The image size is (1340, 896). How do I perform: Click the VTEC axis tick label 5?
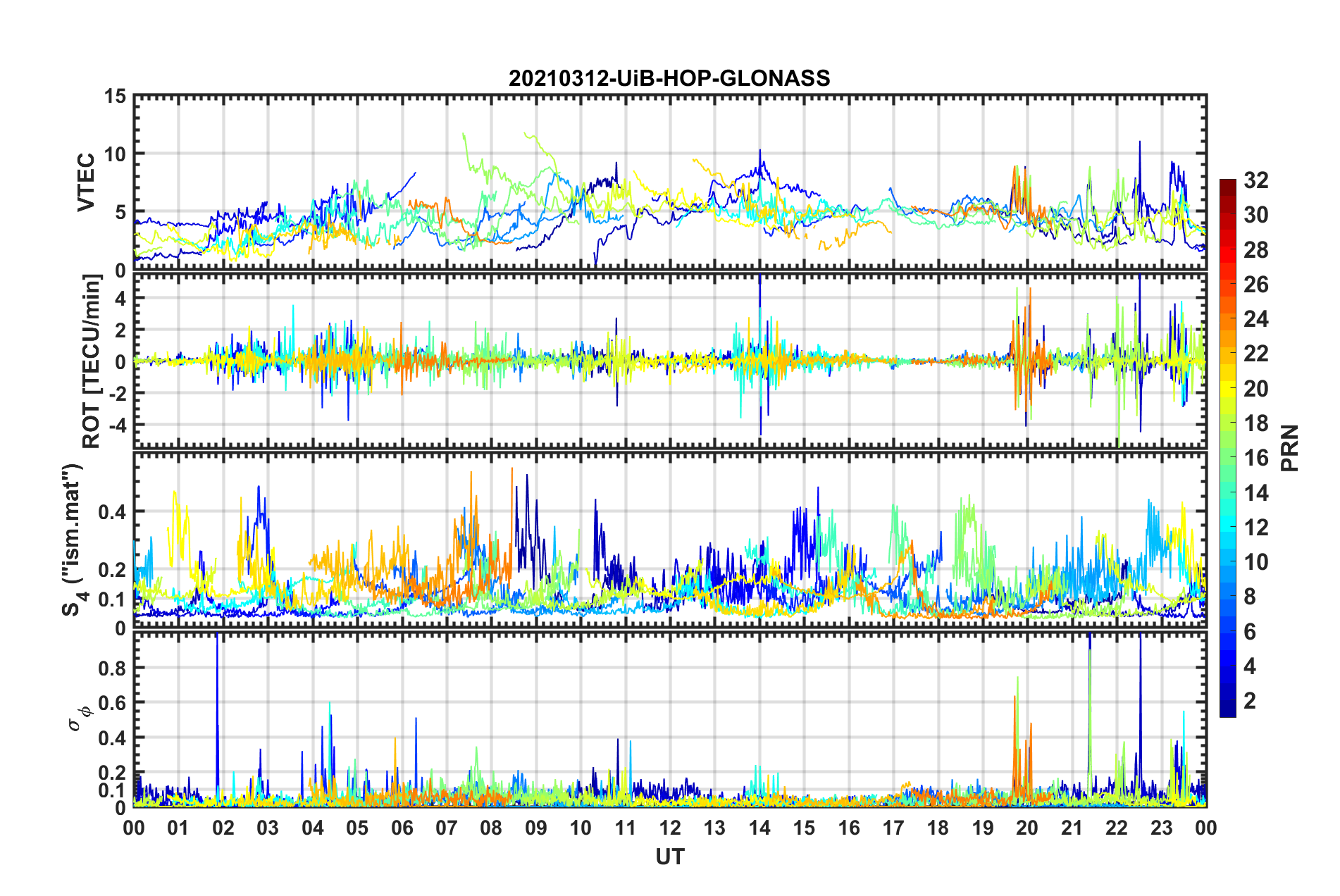click(120, 212)
